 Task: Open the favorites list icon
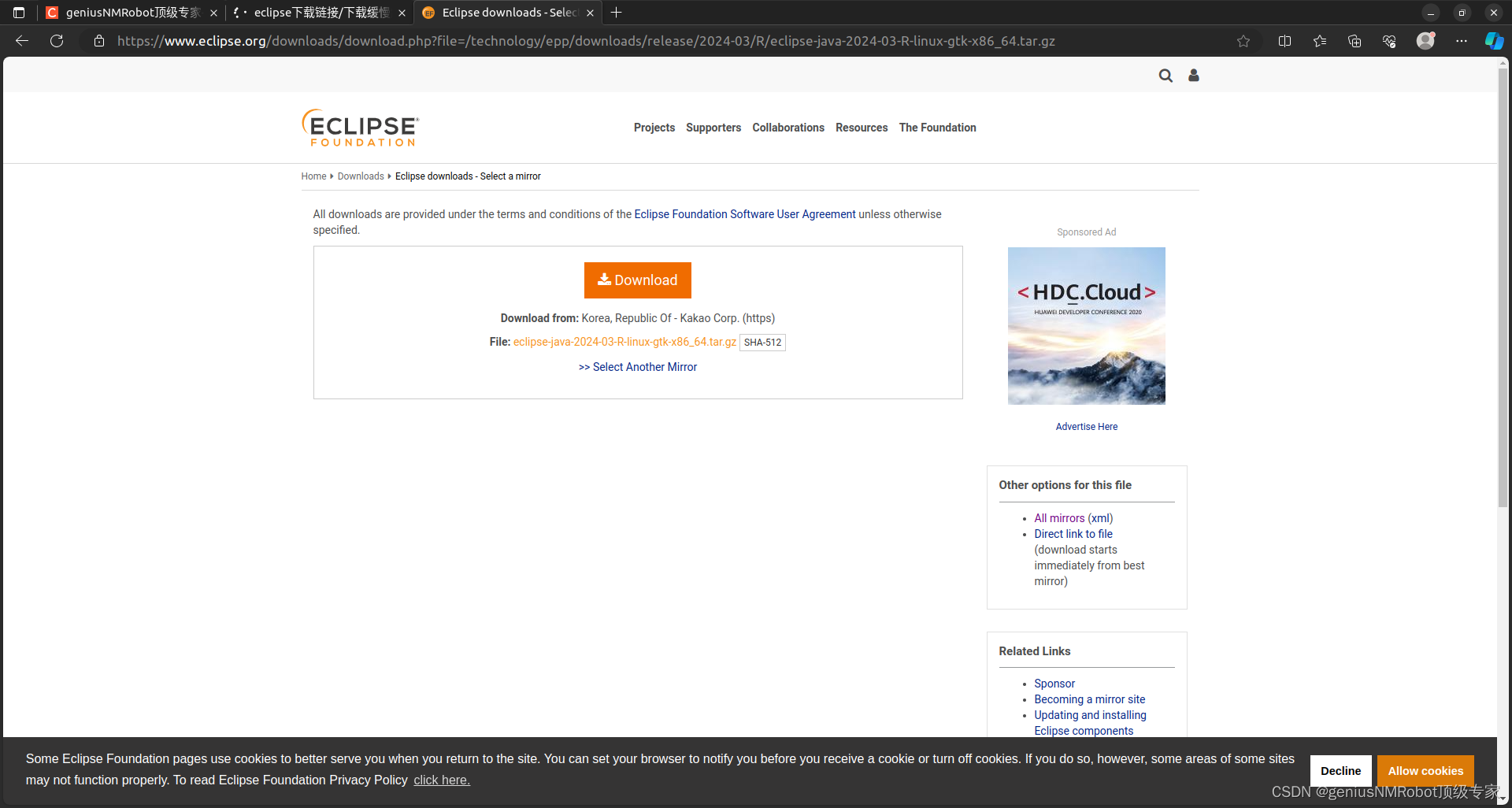[x=1320, y=41]
